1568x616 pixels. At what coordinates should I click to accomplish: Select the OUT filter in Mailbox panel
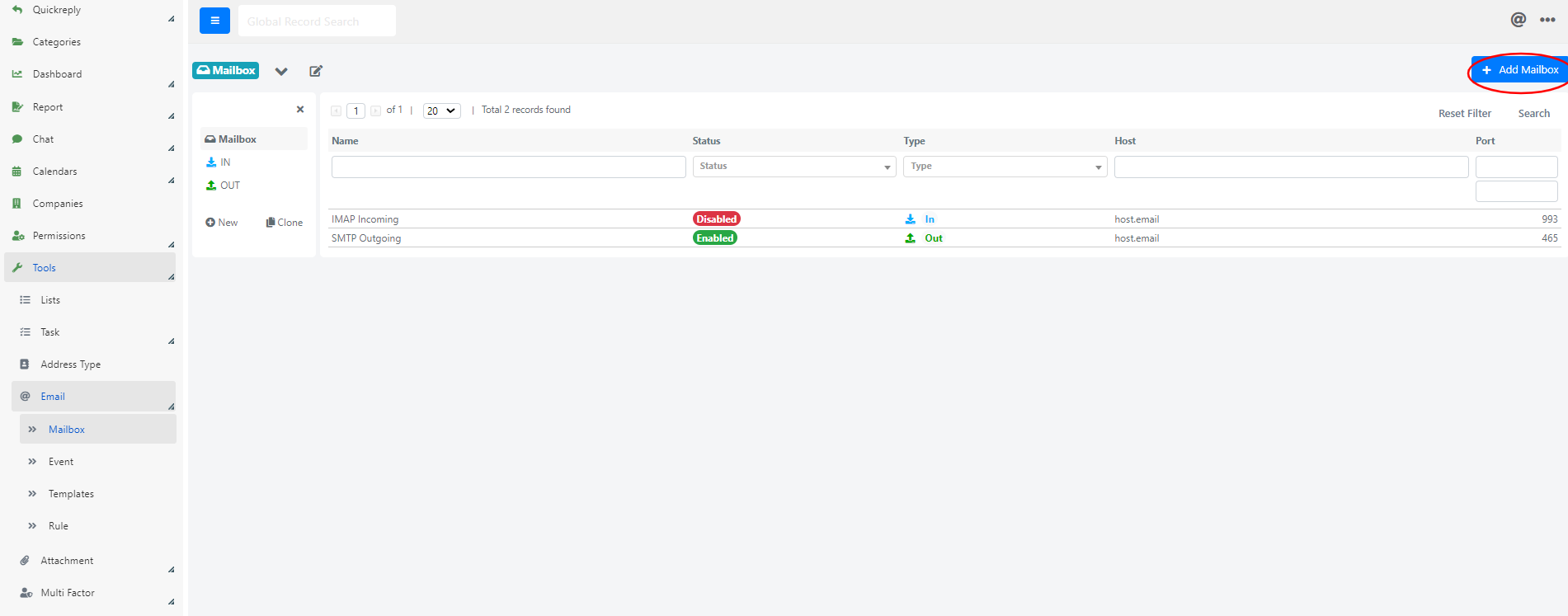tap(223, 186)
